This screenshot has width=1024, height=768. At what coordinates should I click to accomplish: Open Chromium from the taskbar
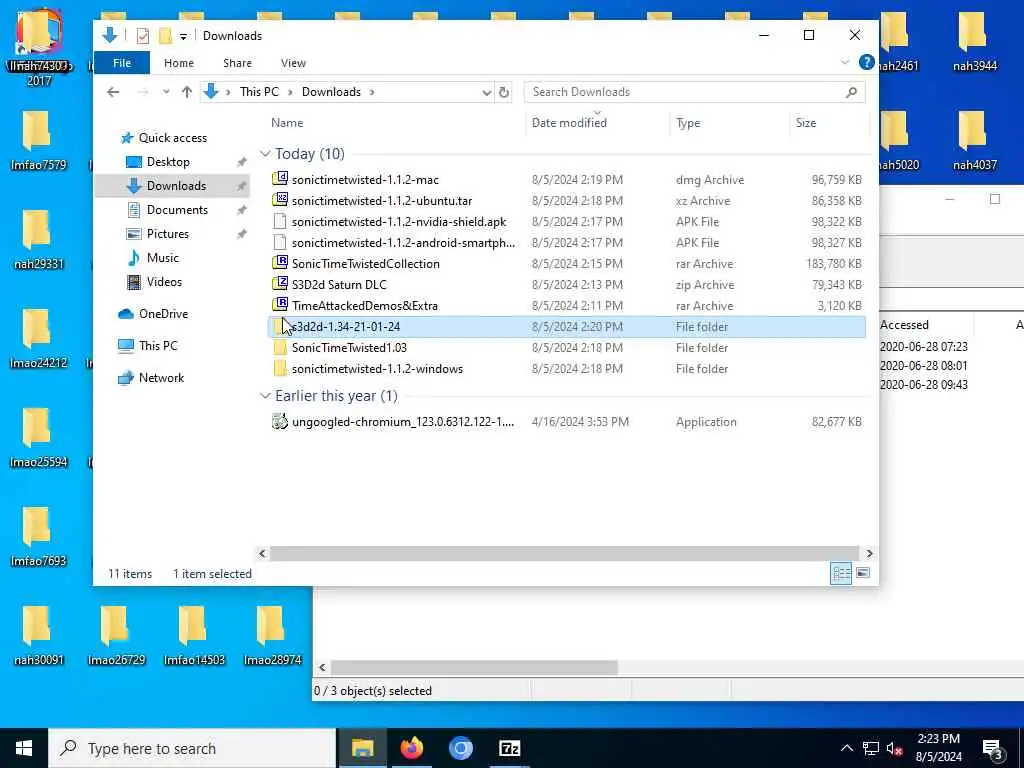460,748
